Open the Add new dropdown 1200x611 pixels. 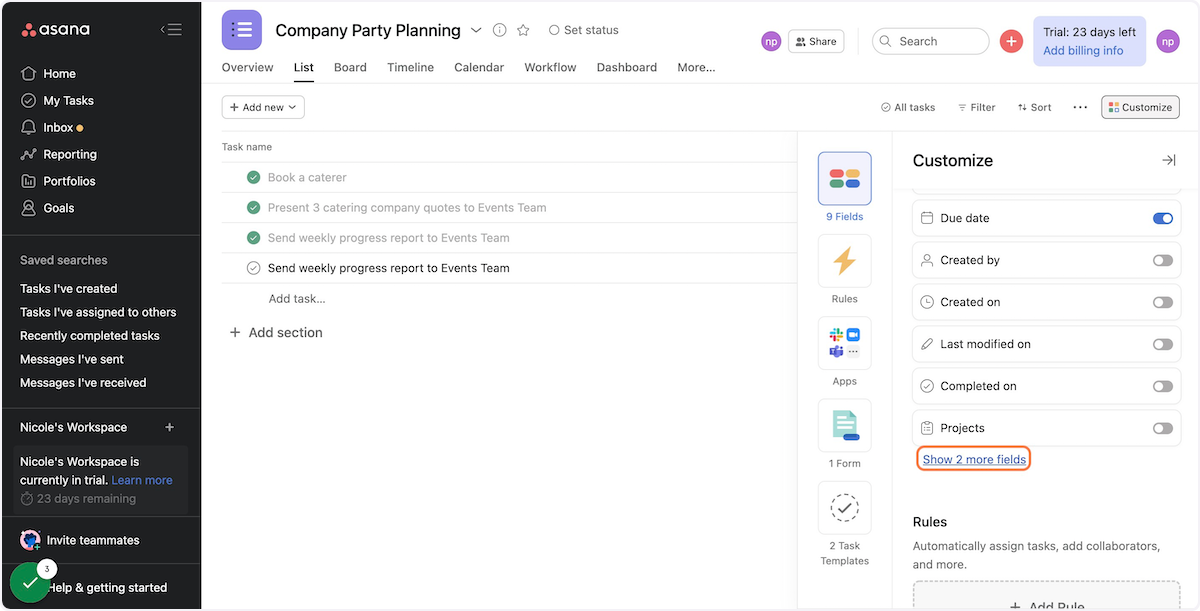coord(263,107)
